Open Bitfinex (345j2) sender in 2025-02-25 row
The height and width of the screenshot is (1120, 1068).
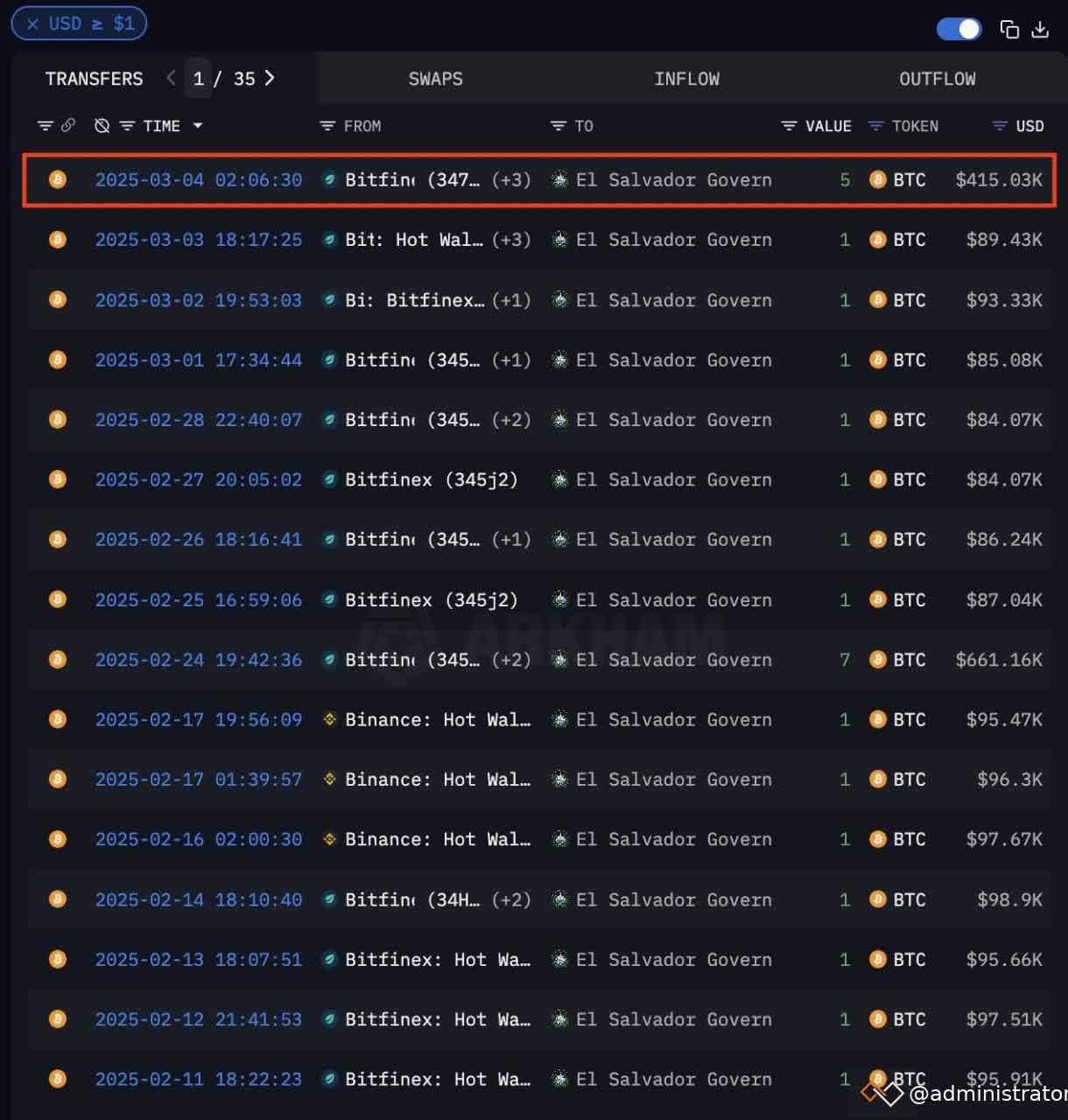pos(432,600)
